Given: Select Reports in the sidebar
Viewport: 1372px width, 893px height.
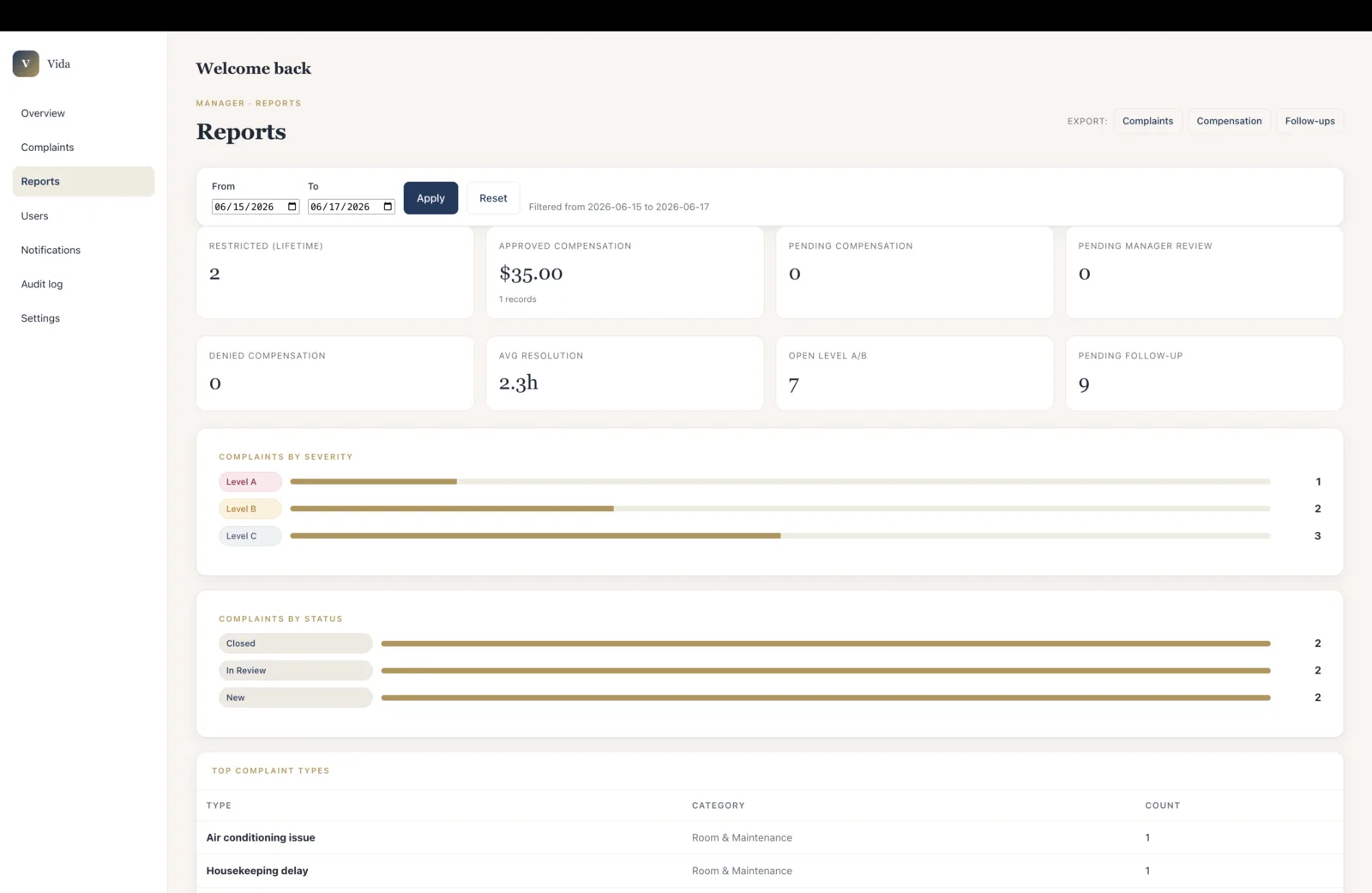Looking at the screenshot, I should 83,182.
